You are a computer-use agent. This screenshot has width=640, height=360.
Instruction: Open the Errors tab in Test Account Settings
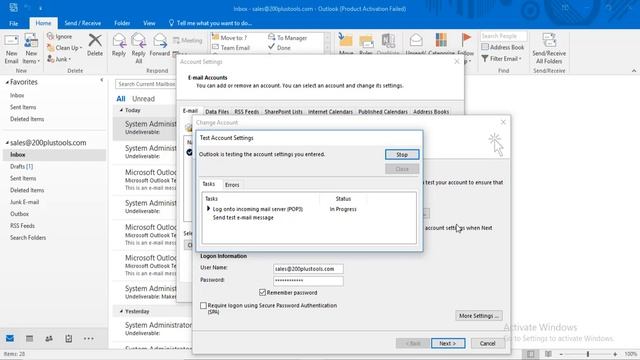coord(232,185)
